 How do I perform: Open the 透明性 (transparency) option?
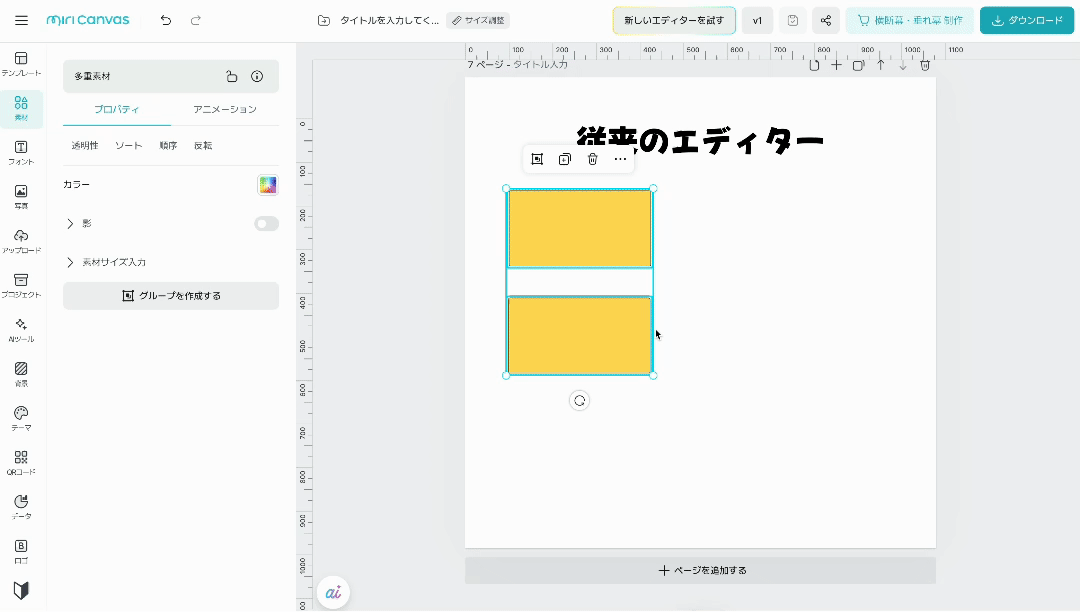(85, 146)
